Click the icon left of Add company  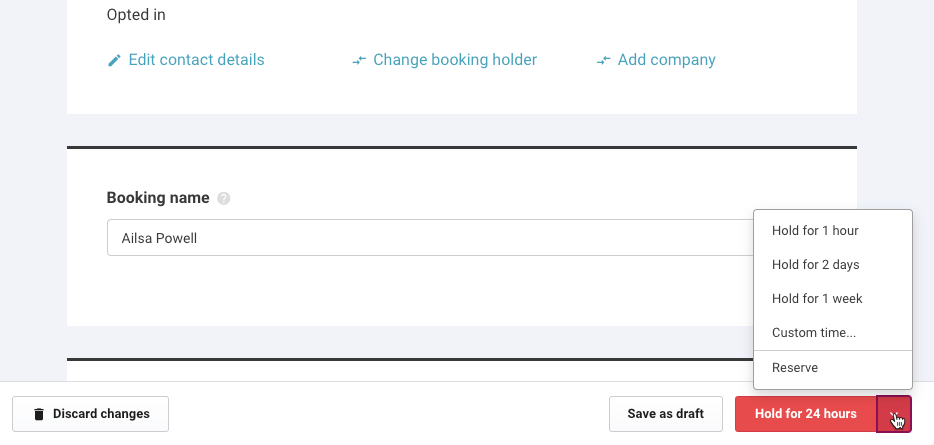[604, 61]
